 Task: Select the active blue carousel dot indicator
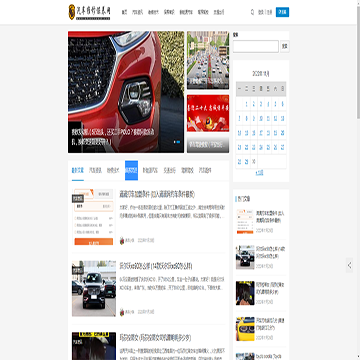pos(178,142)
